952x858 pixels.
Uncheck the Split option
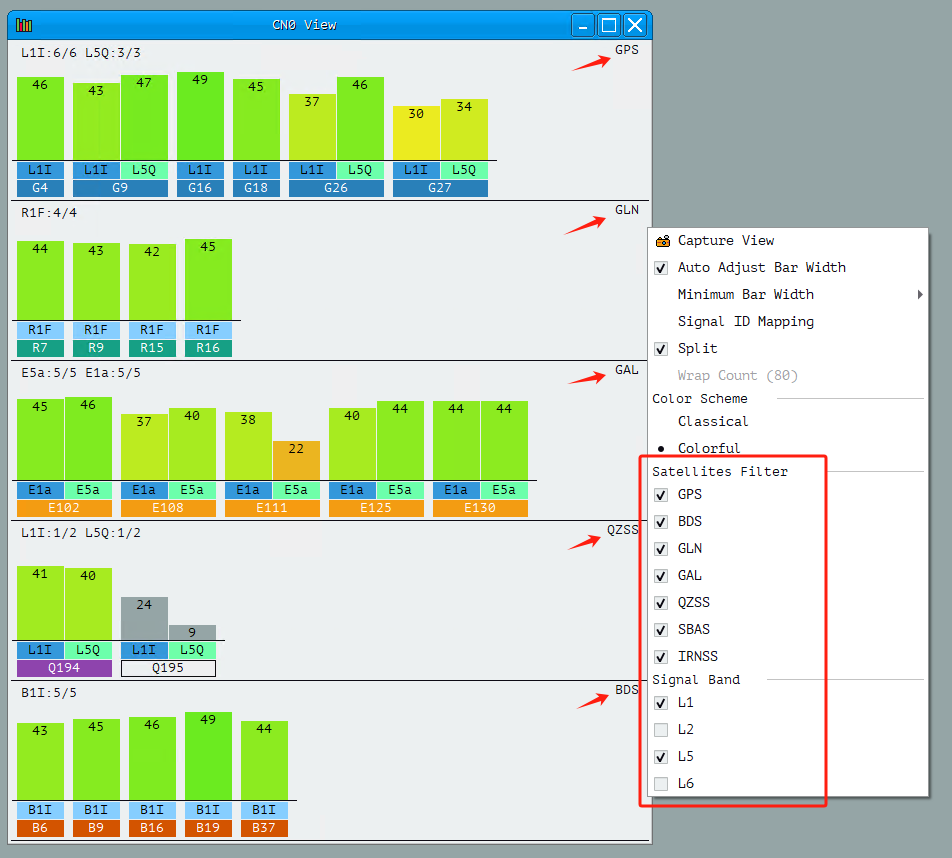click(x=661, y=349)
